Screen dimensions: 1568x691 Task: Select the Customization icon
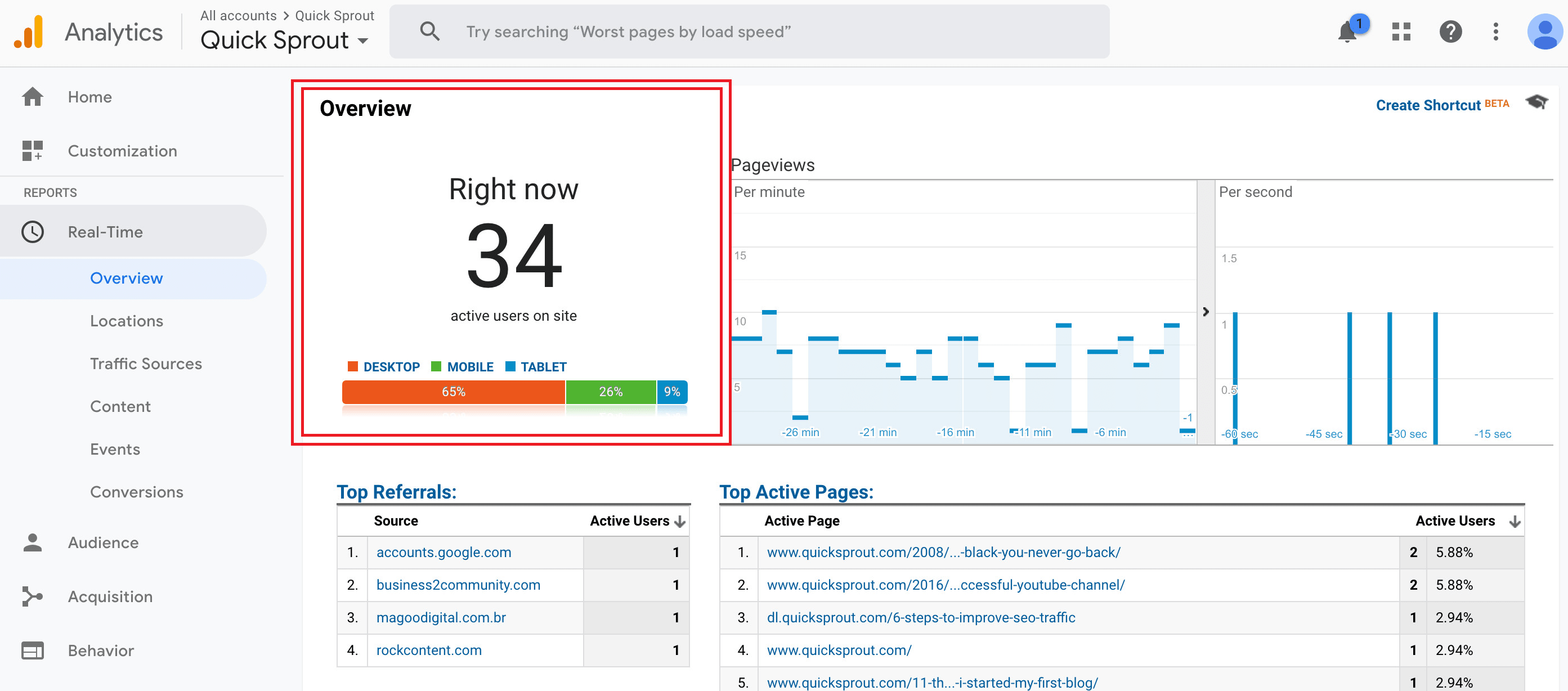tap(32, 150)
